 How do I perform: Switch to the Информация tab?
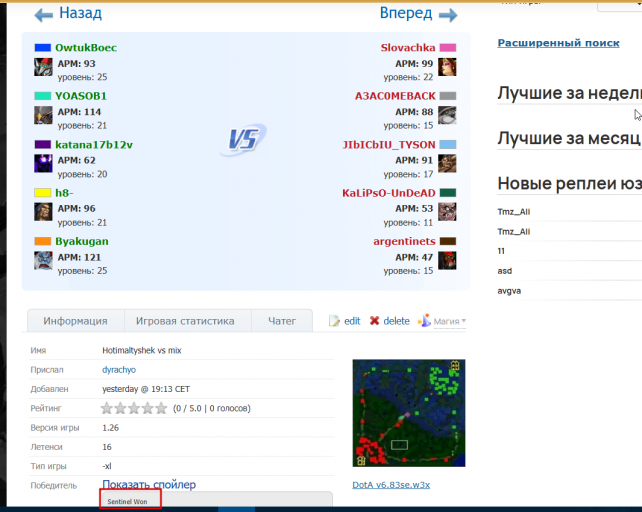point(75,321)
